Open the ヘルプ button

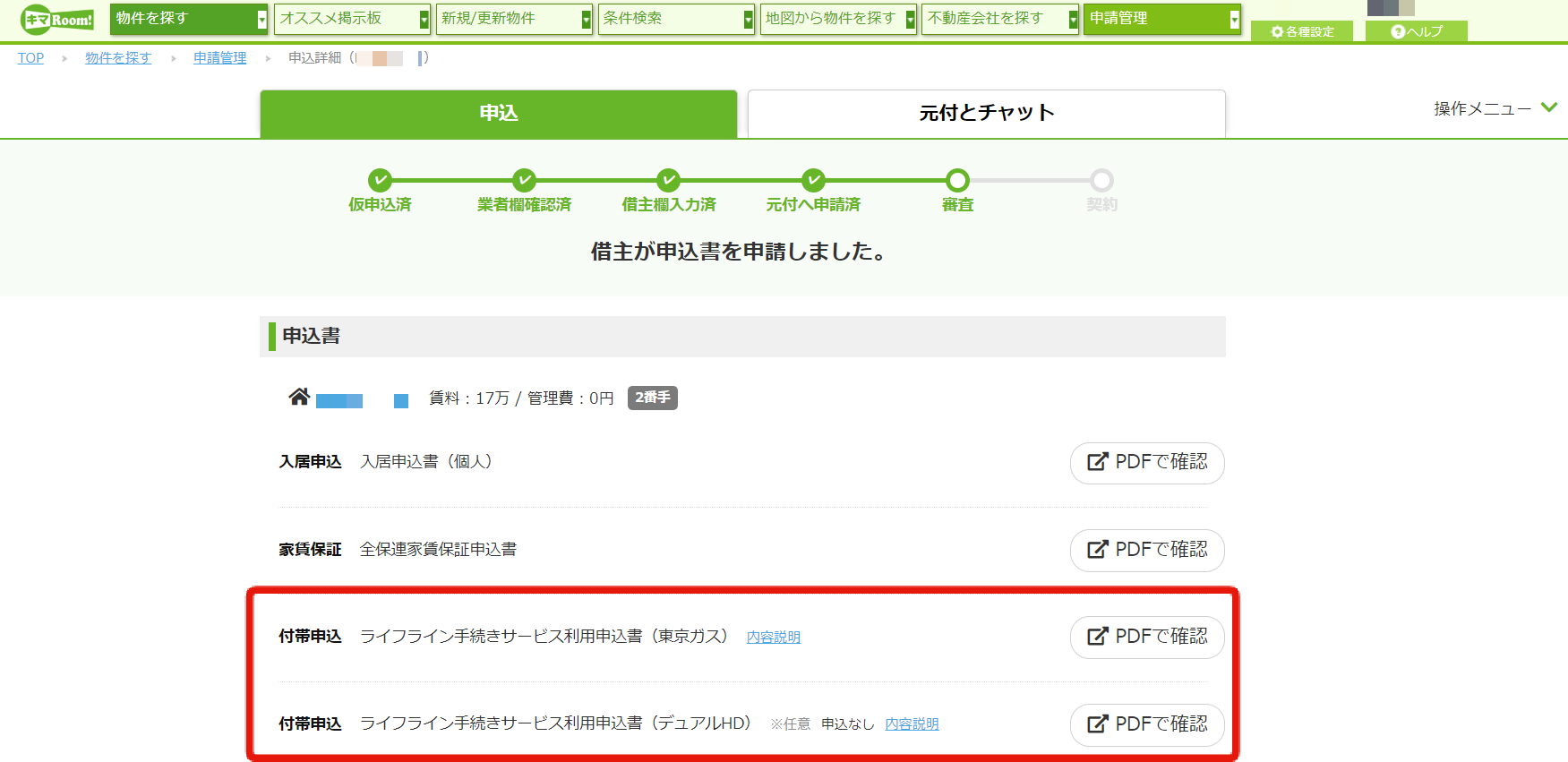(x=1417, y=31)
